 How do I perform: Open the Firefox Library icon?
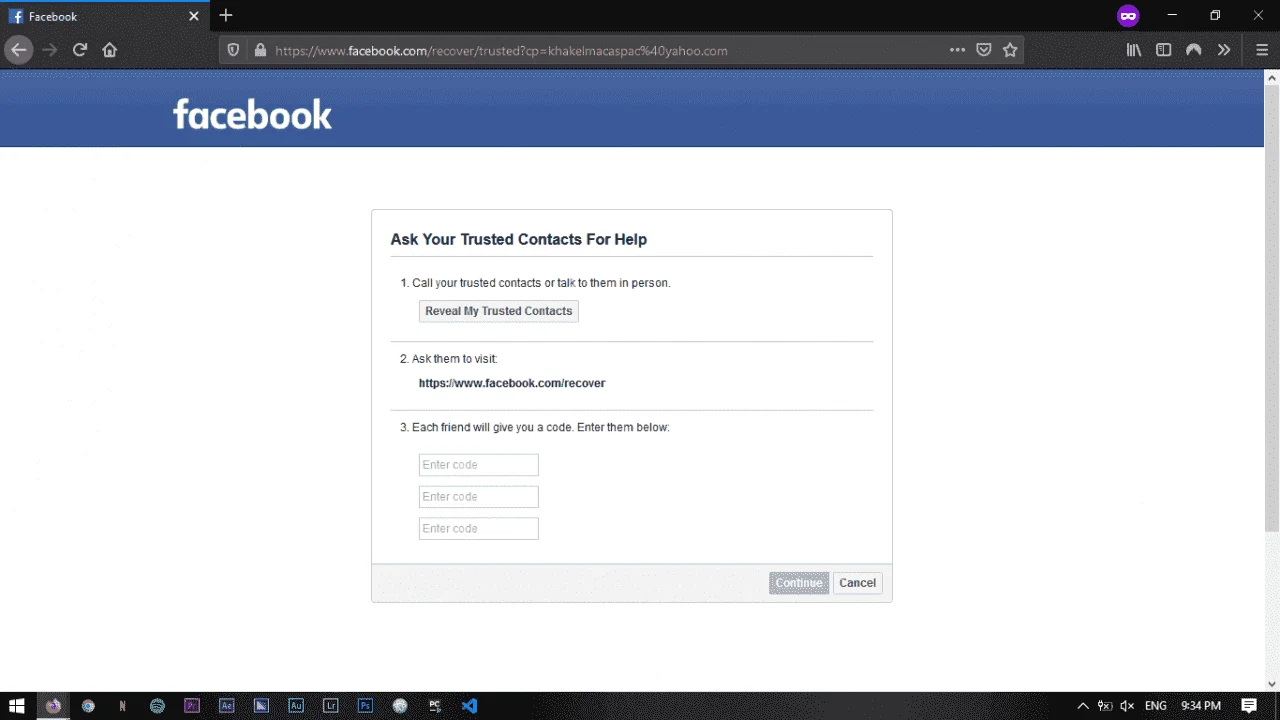click(x=1134, y=50)
